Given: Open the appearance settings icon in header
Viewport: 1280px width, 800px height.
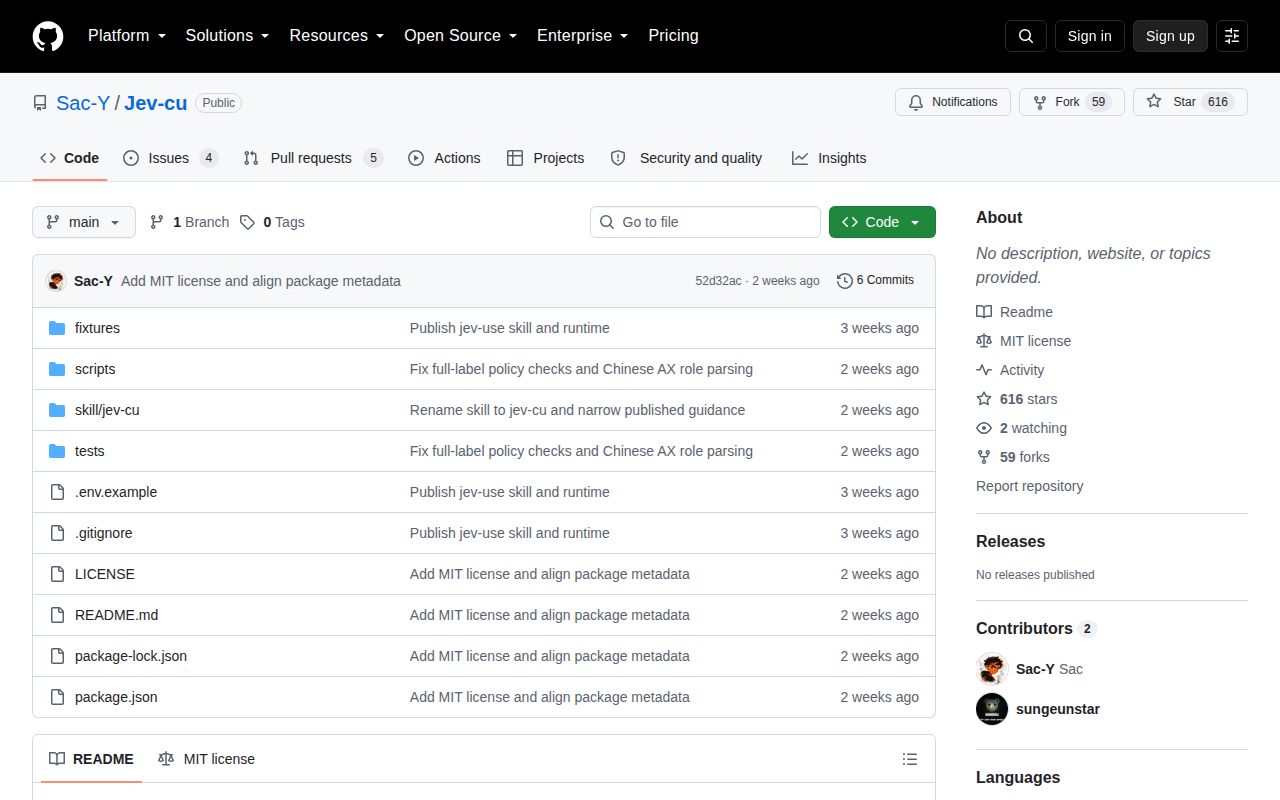Looking at the screenshot, I should click(x=1232, y=36).
